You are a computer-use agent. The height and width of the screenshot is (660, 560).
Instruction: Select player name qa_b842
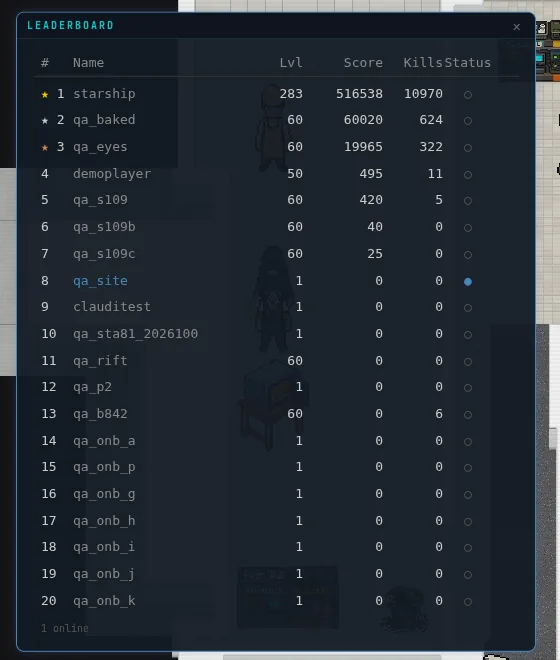coord(100,414)
